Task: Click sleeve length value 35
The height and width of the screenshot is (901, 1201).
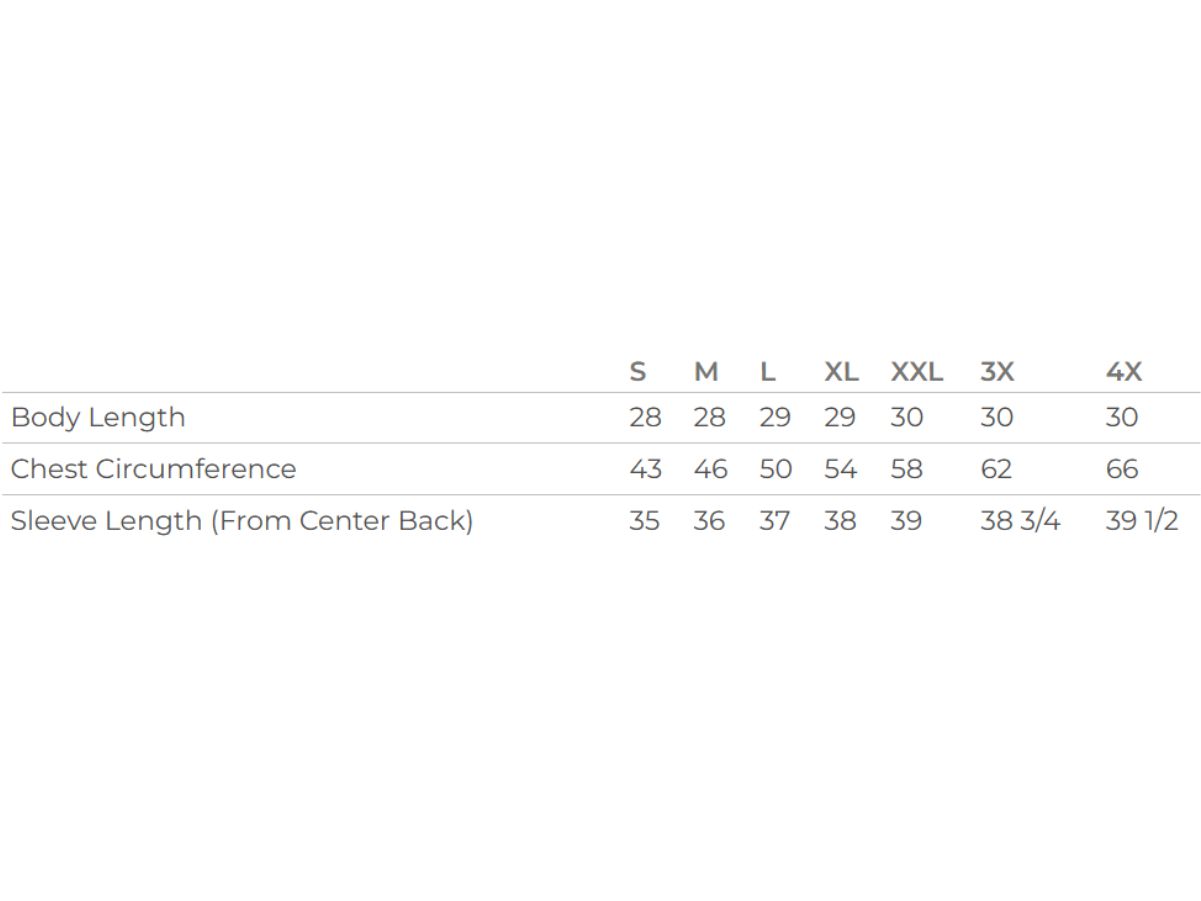Action: [644, 521]
